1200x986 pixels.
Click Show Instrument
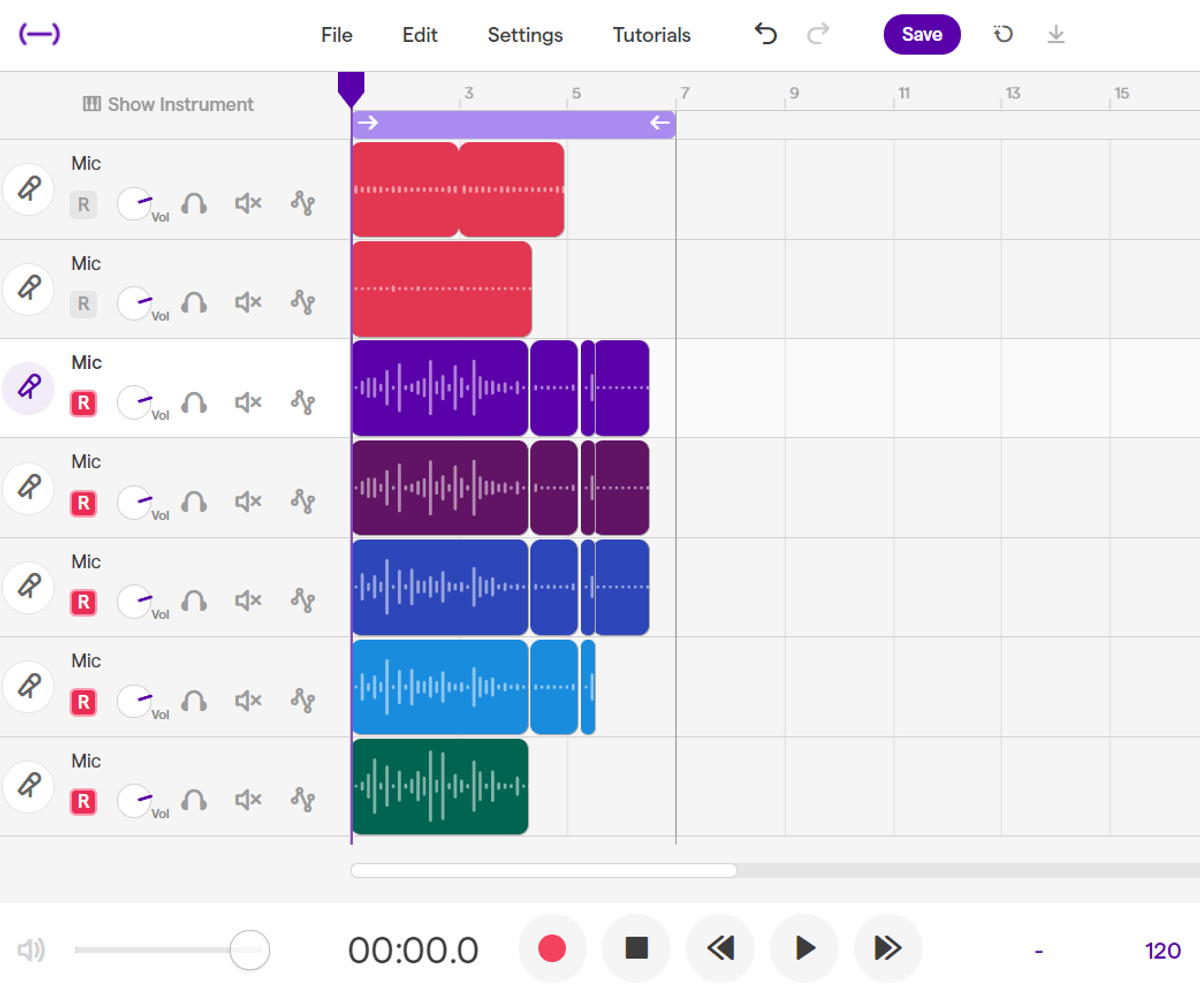pyautogui.click(x=168, y=104)
